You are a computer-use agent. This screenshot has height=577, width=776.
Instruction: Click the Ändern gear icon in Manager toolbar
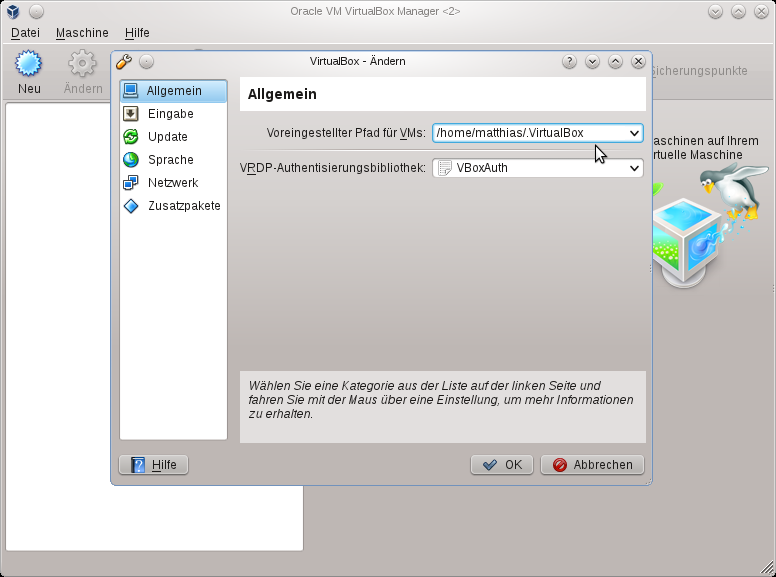coord(82,63)
